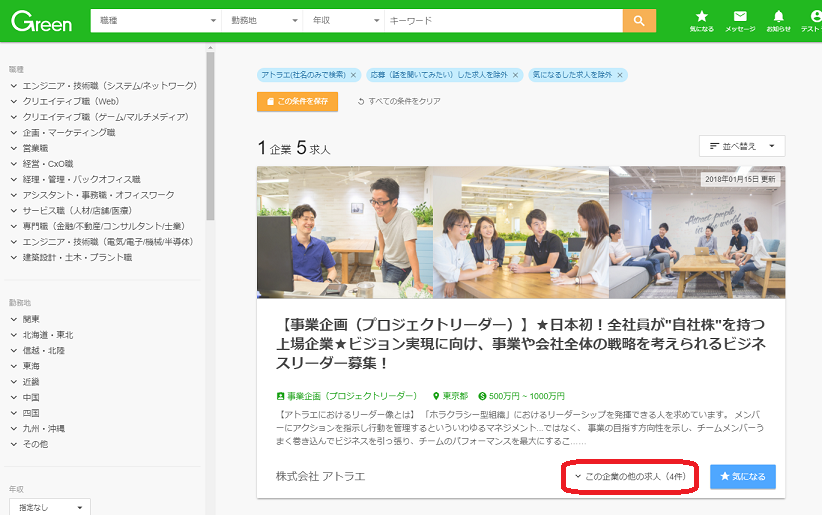The width and height of the screenshot is (822, 515).
Task: Open the 勤務地 dropdown in search bar
Action: pyautogui.click(x=262, y=20)
